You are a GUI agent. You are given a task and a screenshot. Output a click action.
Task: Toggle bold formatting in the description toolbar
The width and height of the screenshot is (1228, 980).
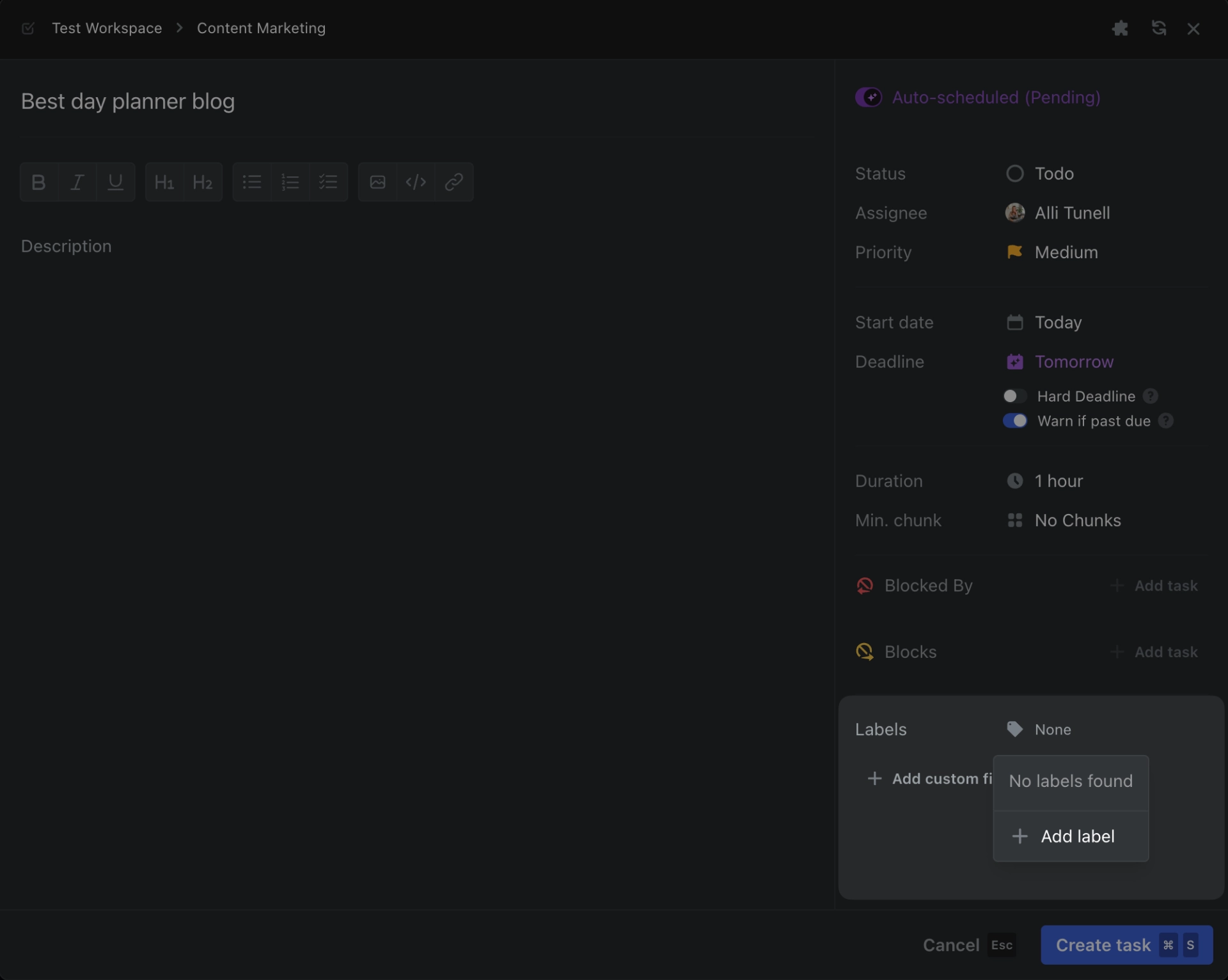pos(38,182)
